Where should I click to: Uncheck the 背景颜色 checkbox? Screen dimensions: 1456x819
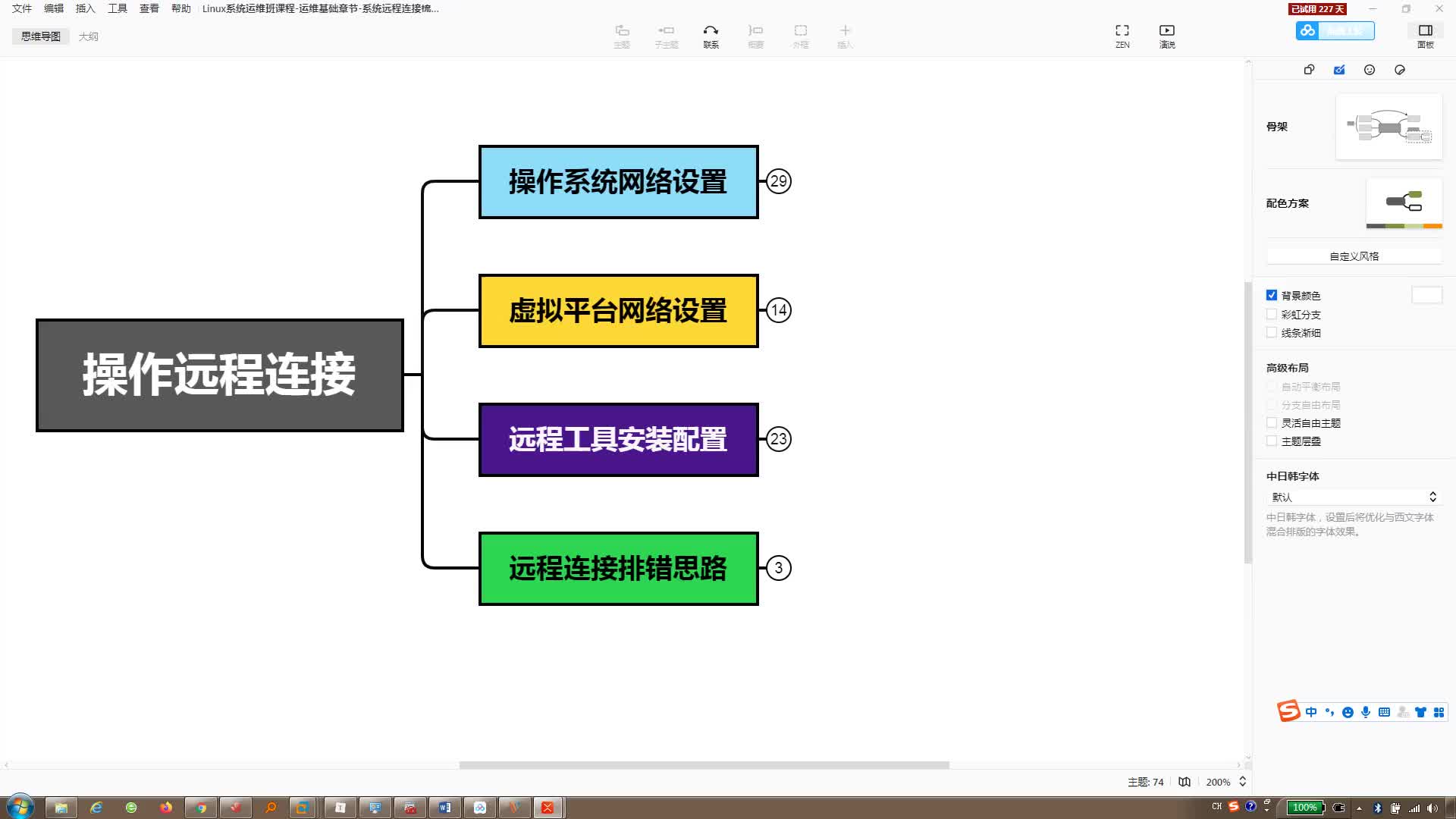(1272, 295)
